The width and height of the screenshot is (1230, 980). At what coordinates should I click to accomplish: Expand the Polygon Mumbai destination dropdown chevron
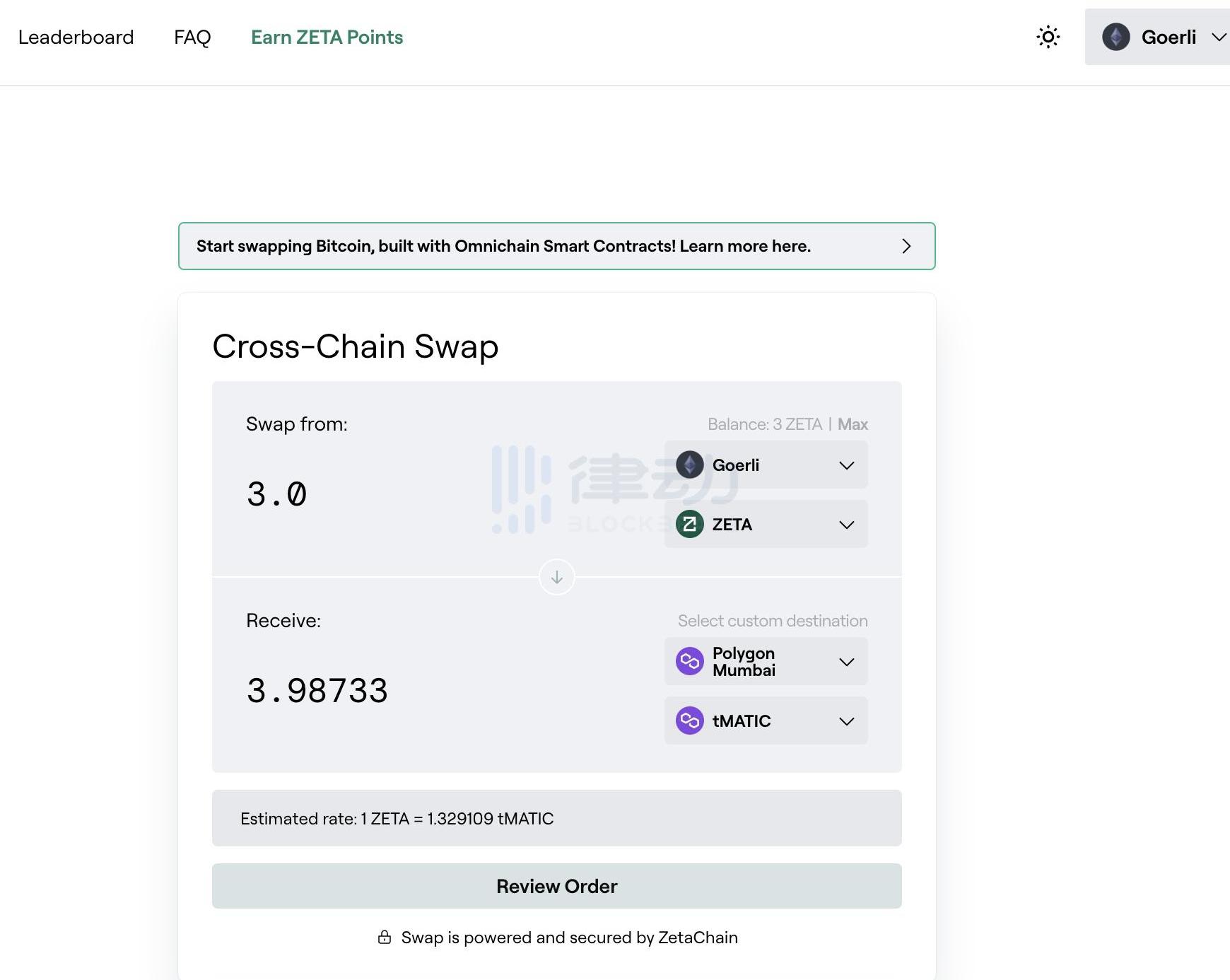846,662
